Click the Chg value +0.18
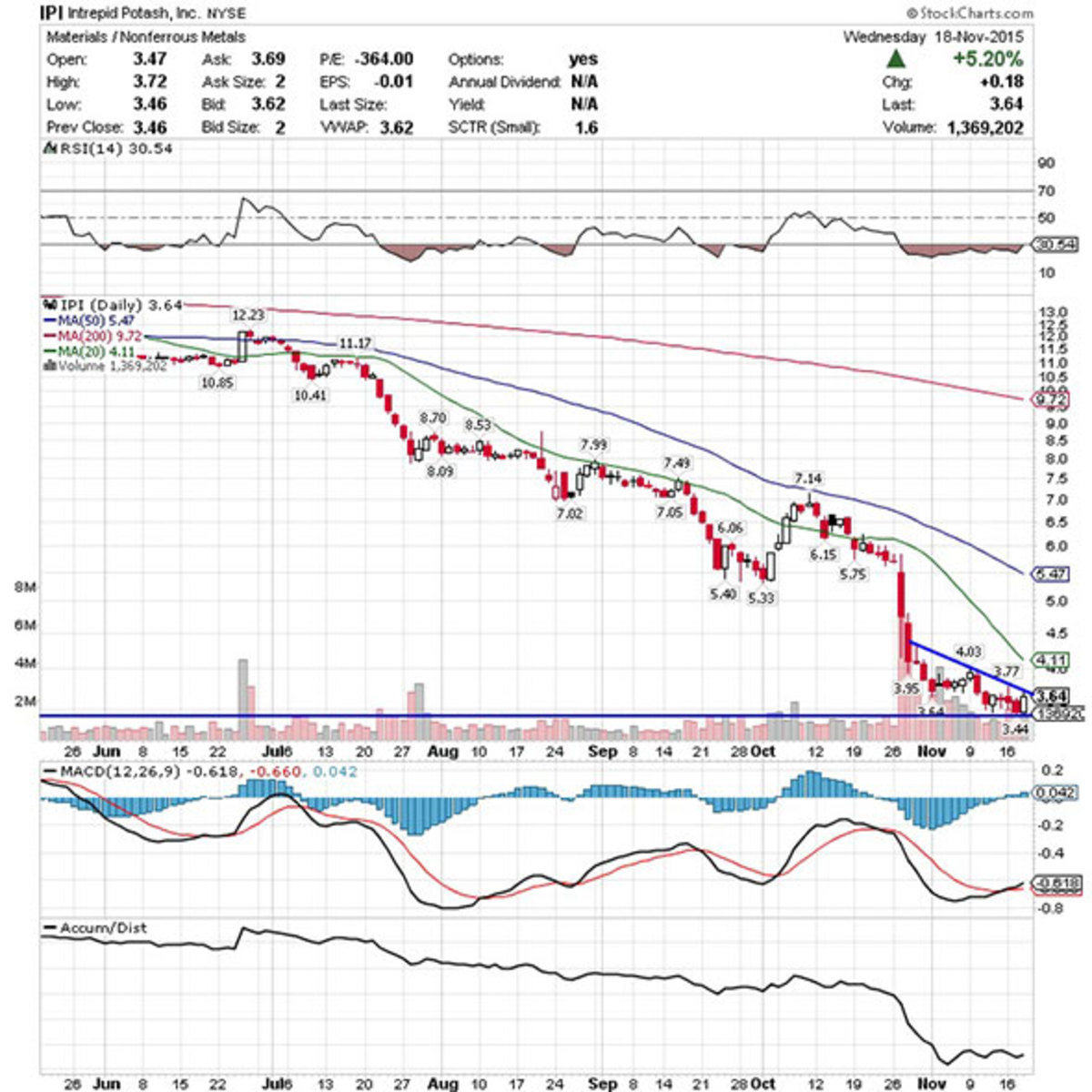The height and width of the screenshot is (1092, 1092). coord(1003,82)
